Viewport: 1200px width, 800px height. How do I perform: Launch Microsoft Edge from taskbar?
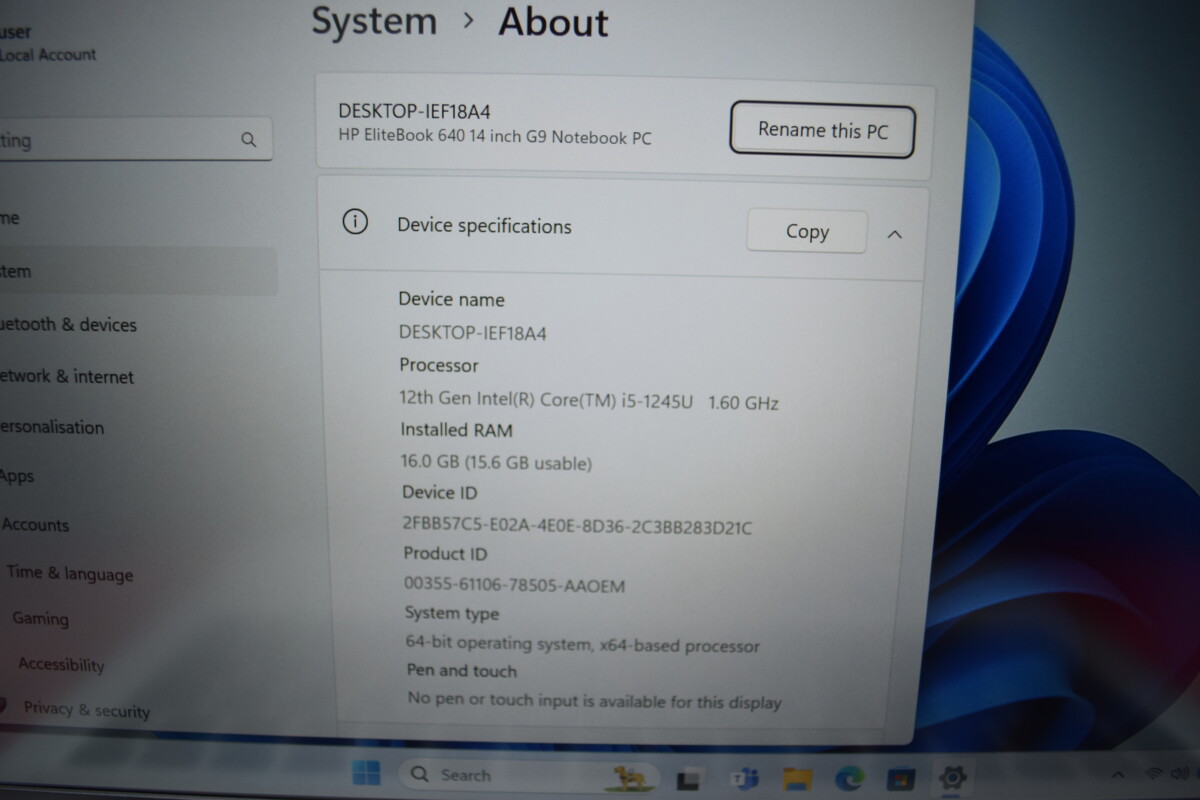849,779
